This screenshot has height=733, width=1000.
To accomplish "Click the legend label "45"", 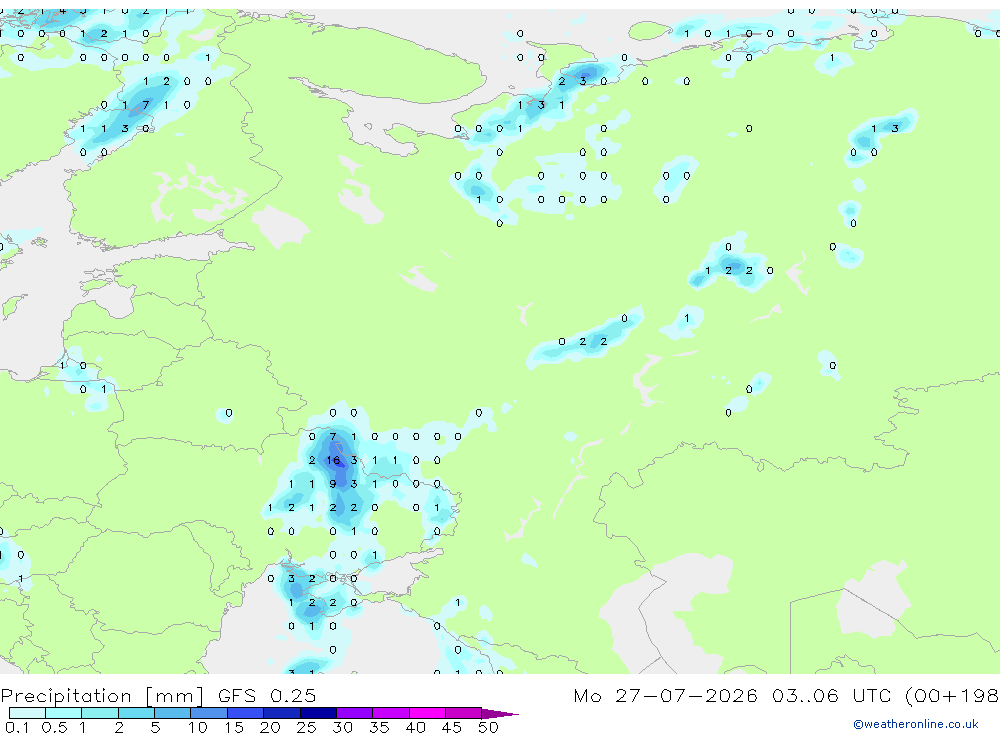I will (x=452, y=727).
